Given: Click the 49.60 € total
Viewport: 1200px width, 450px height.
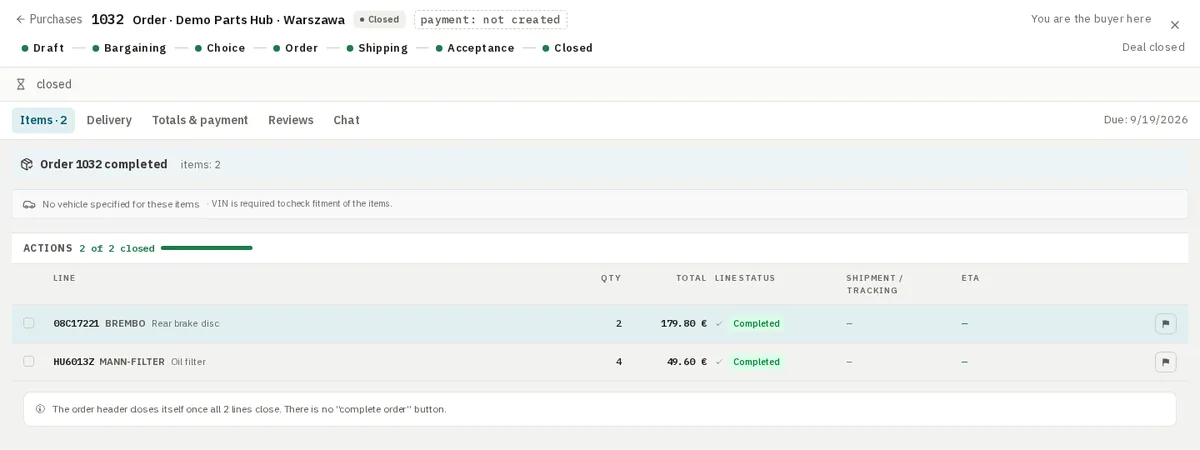Looking at the screenshot, I should click(687, 362).
